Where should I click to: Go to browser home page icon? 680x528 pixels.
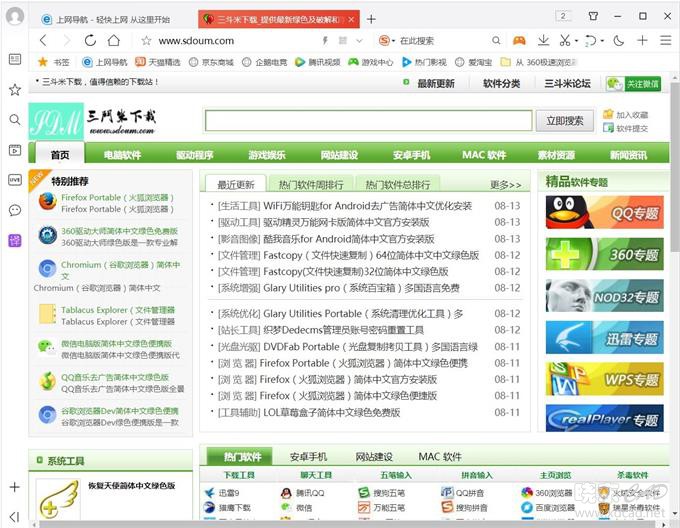tap(114, 40)
